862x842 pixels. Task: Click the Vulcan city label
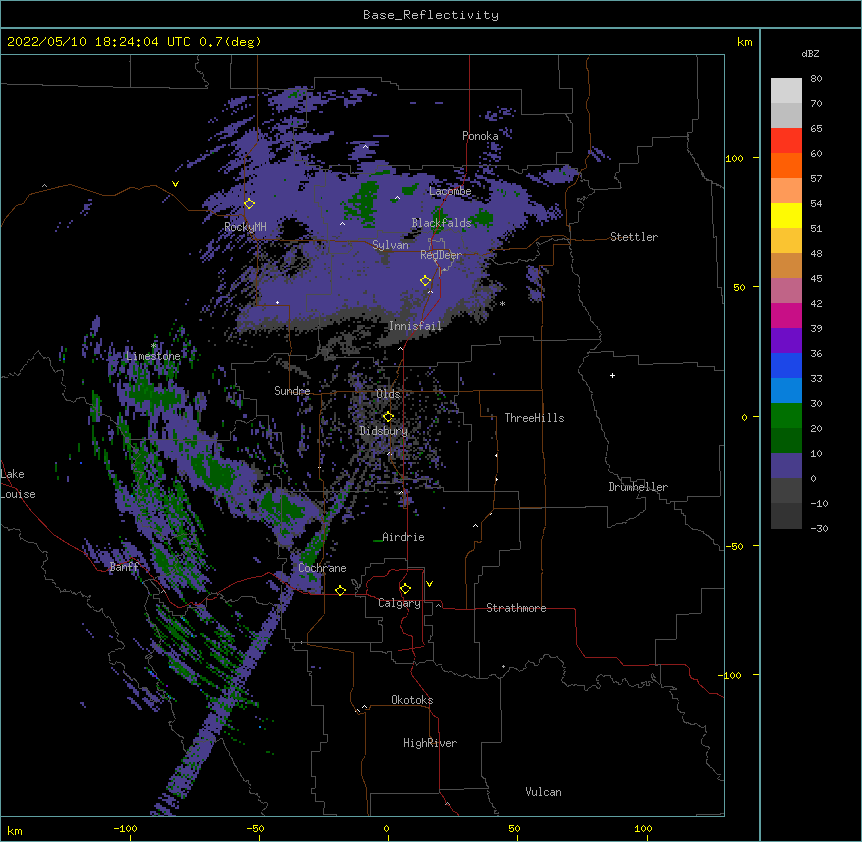[x=543, y=792]
